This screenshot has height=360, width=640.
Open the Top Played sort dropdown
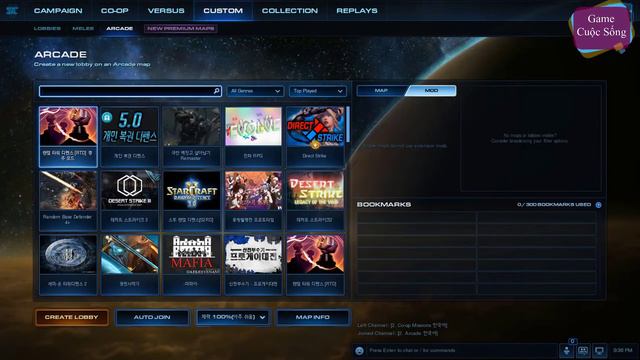(x=318, y=91)
